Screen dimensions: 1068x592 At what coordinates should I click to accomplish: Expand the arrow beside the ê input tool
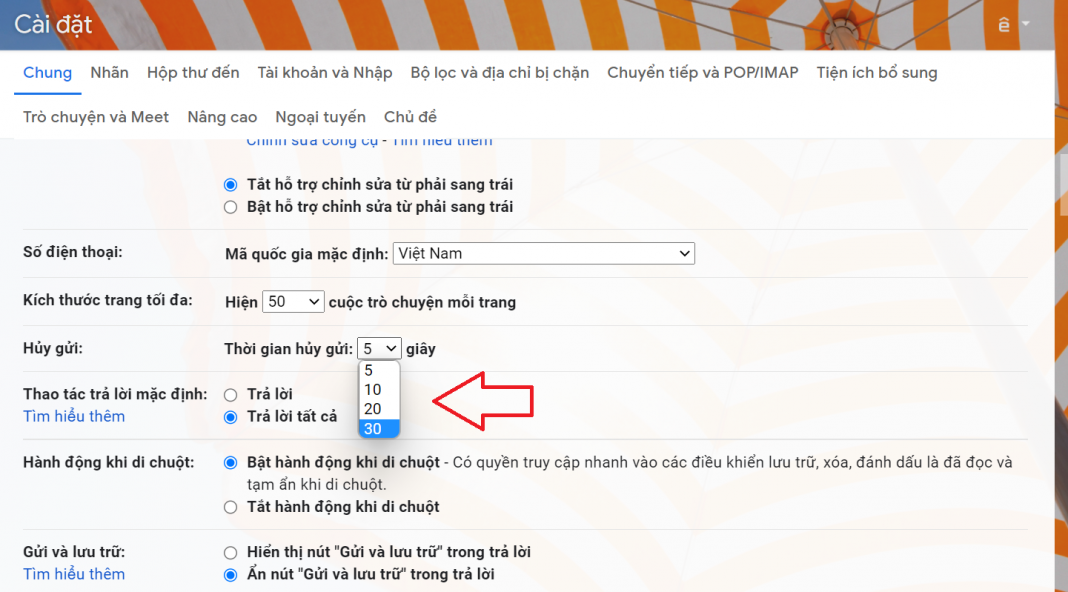point(1025,24)
